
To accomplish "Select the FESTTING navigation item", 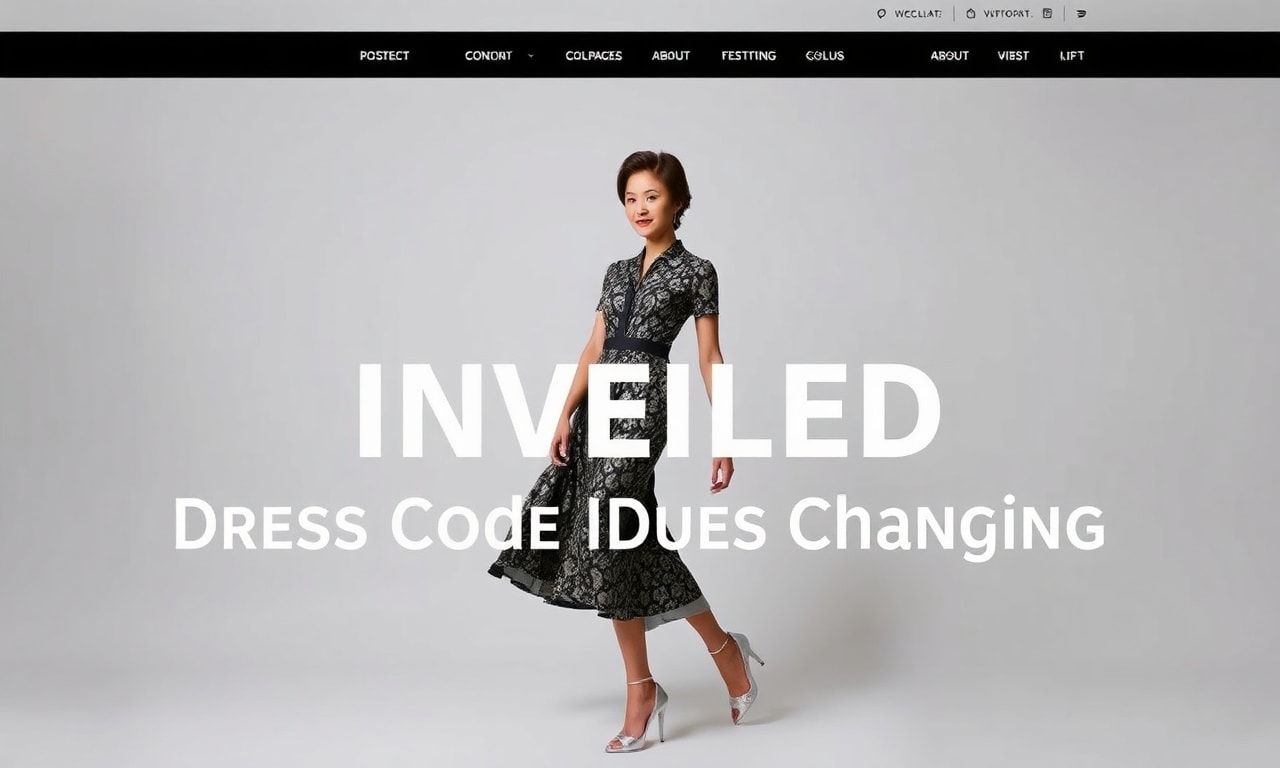I will point(749,56).
